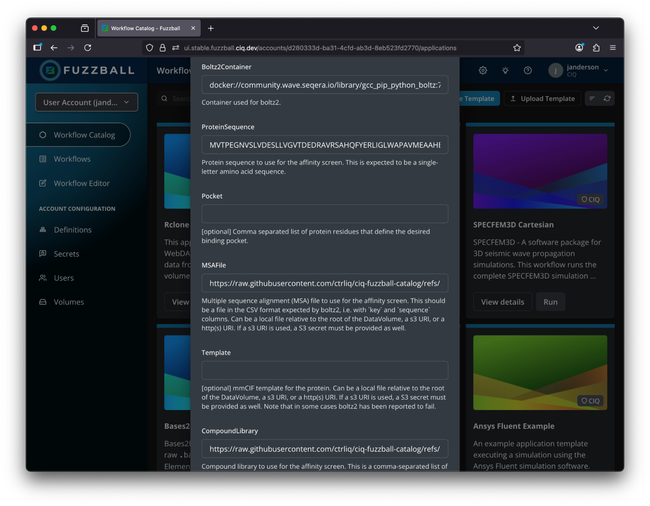The width and height of the screenshot is (650, 506).
Task: Click the browser address bar URL
Action: pos(320,48)
